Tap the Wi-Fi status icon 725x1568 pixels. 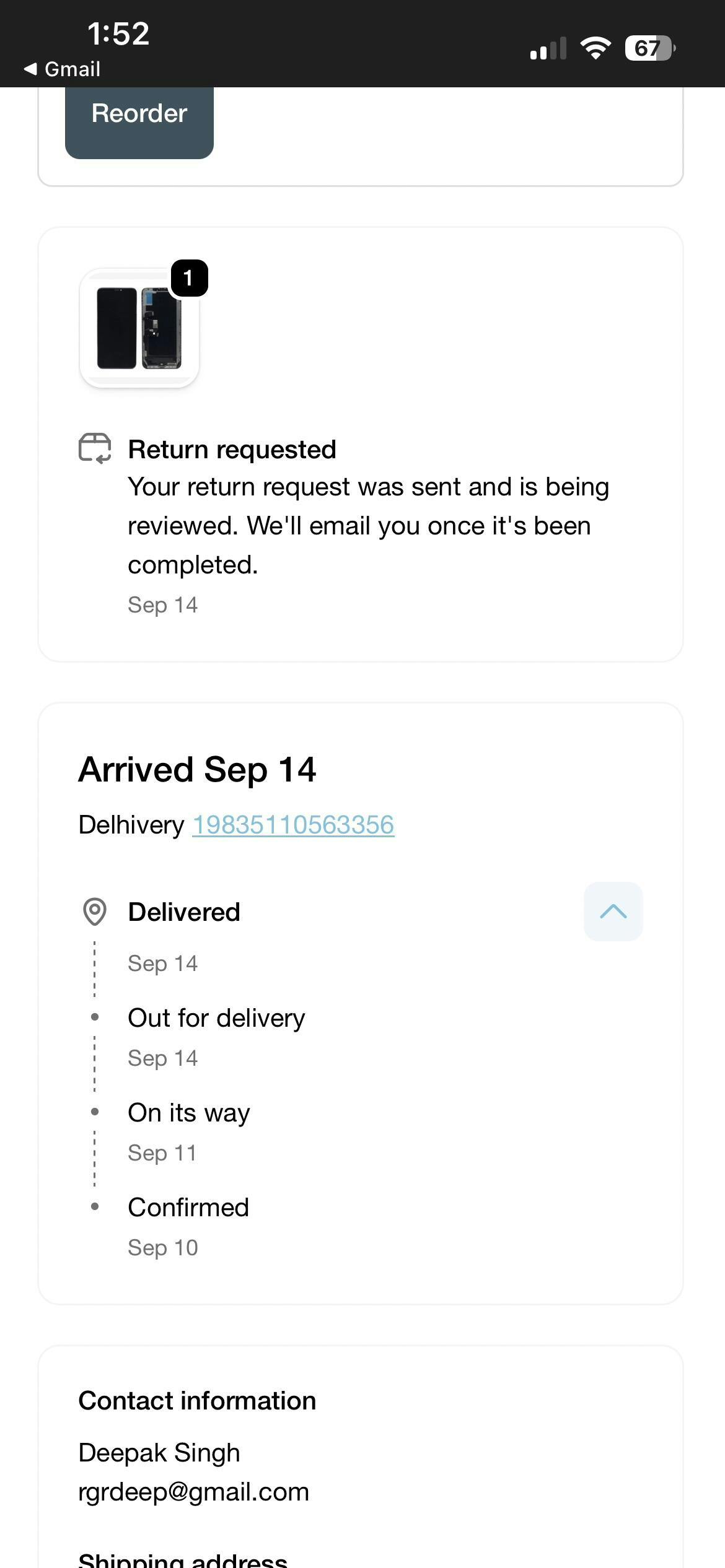coord(595,48)
